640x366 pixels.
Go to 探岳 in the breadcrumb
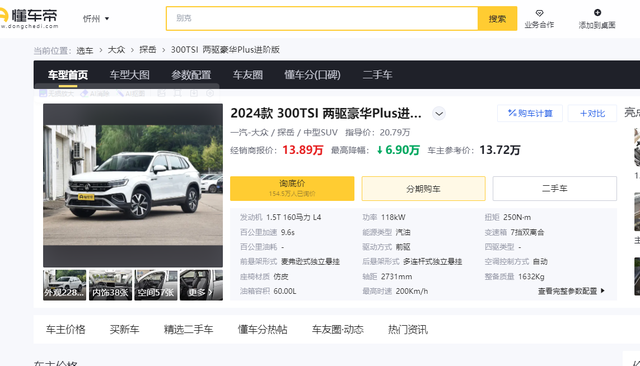148,50
